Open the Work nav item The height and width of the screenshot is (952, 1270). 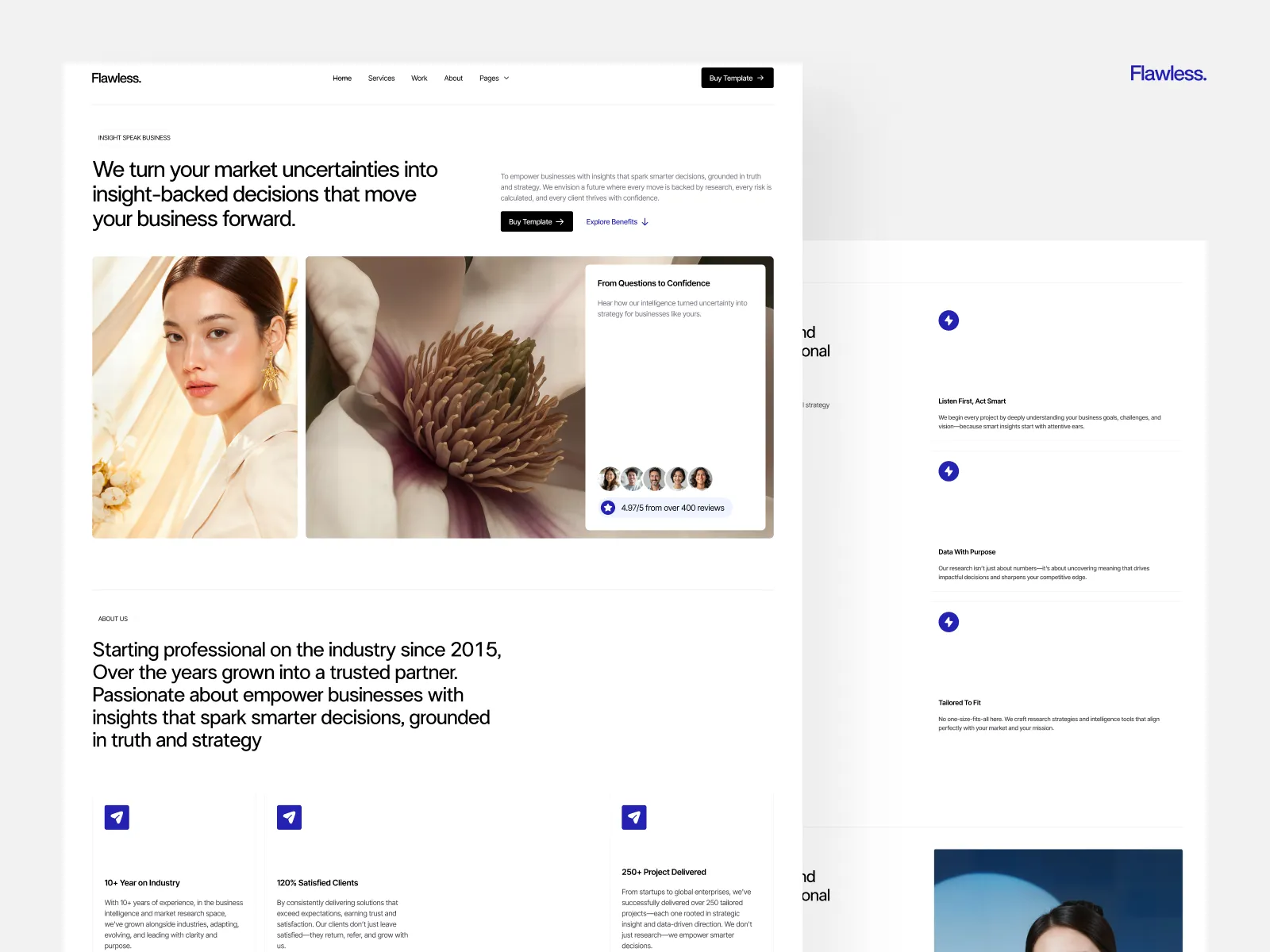point(419,78)
